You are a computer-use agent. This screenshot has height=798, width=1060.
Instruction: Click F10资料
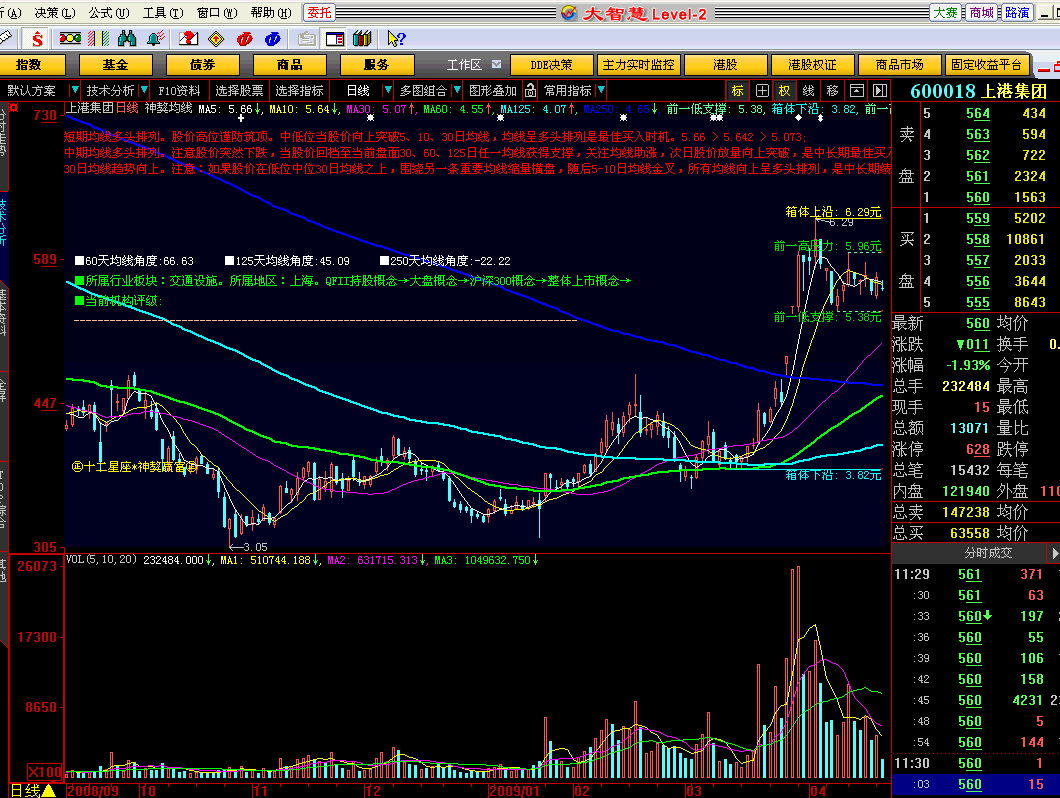coord(179,91)
